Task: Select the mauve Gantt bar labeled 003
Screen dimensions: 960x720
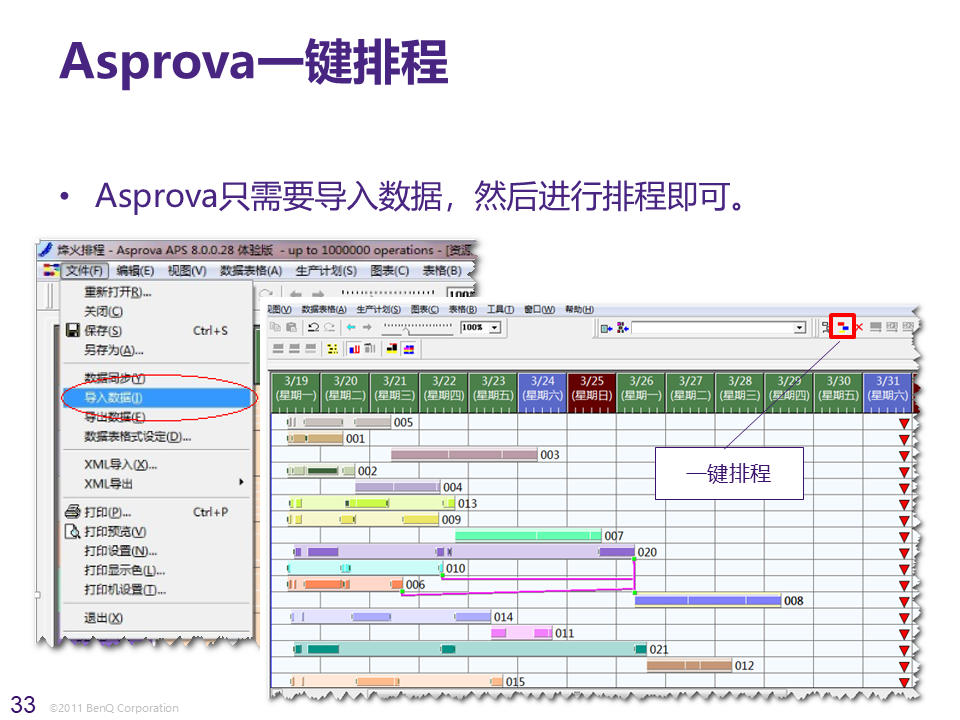Action: (464, 454)
